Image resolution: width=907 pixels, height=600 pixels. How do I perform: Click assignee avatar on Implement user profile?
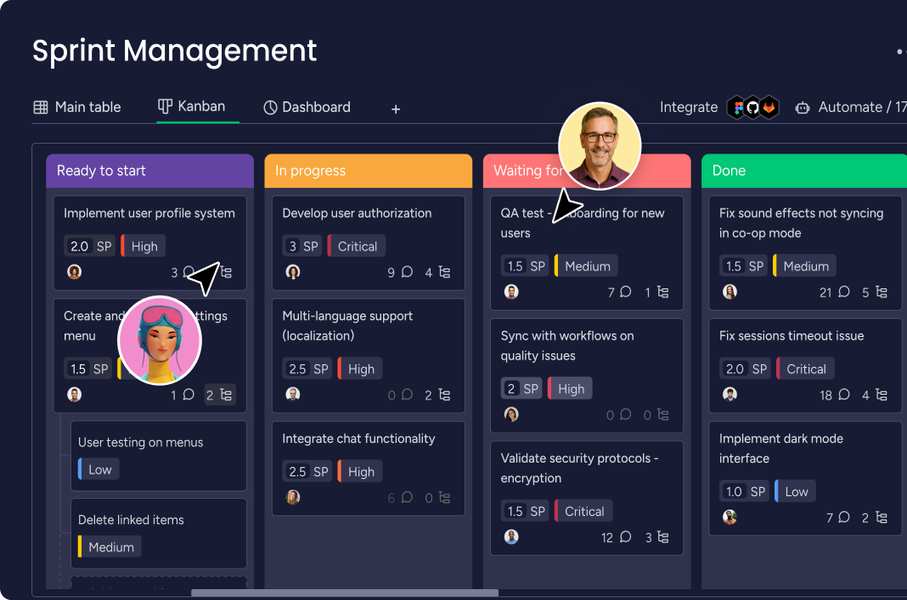click(75, 272)
